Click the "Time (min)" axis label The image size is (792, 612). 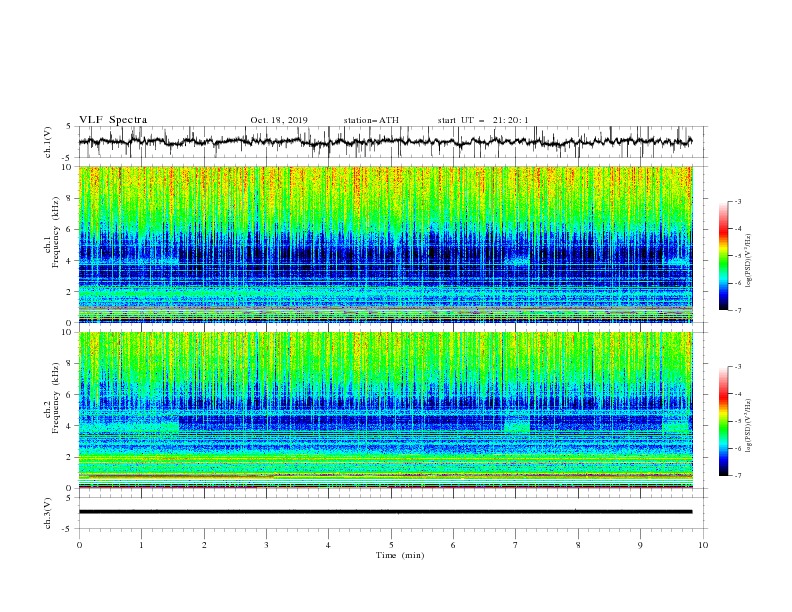pos(400,555)
